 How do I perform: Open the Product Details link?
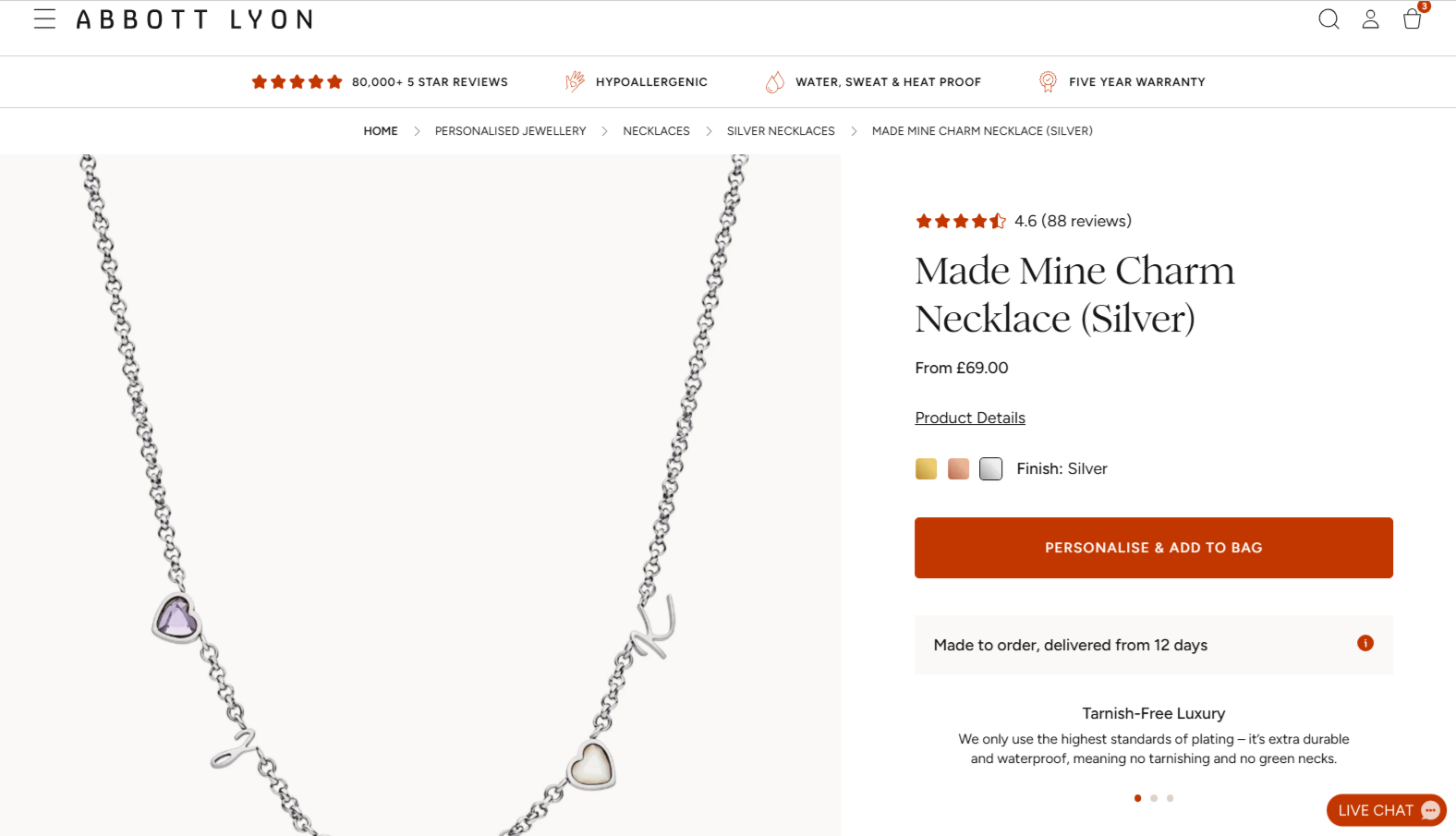970,418
